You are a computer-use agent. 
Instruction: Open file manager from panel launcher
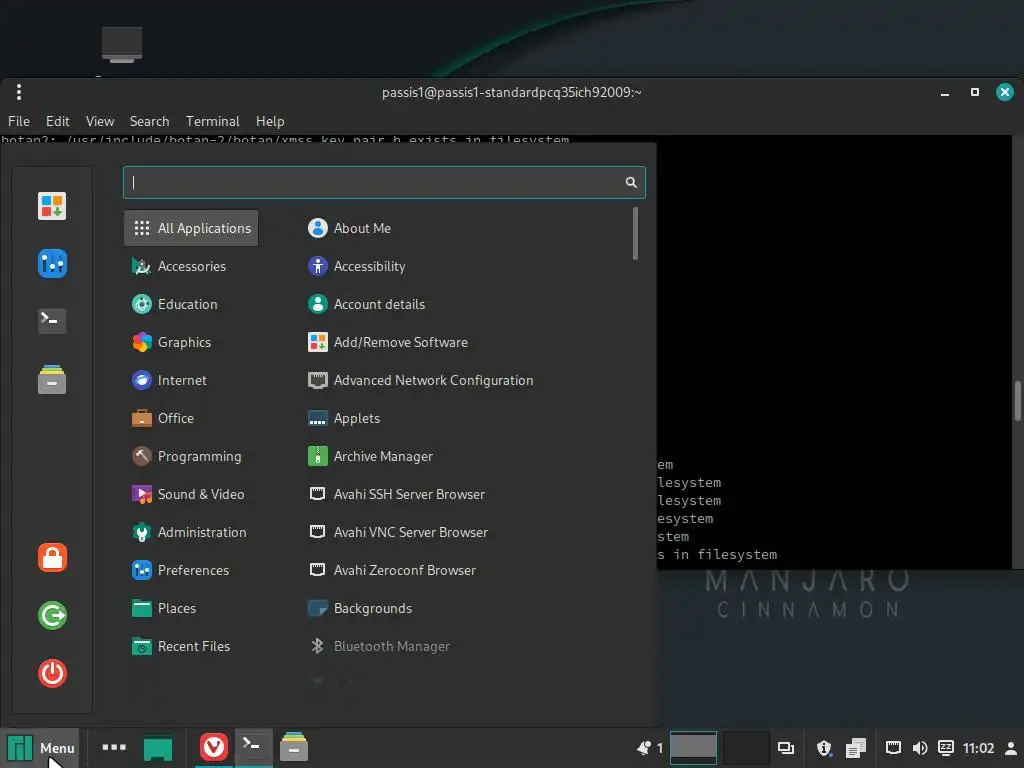pos(294,747)
